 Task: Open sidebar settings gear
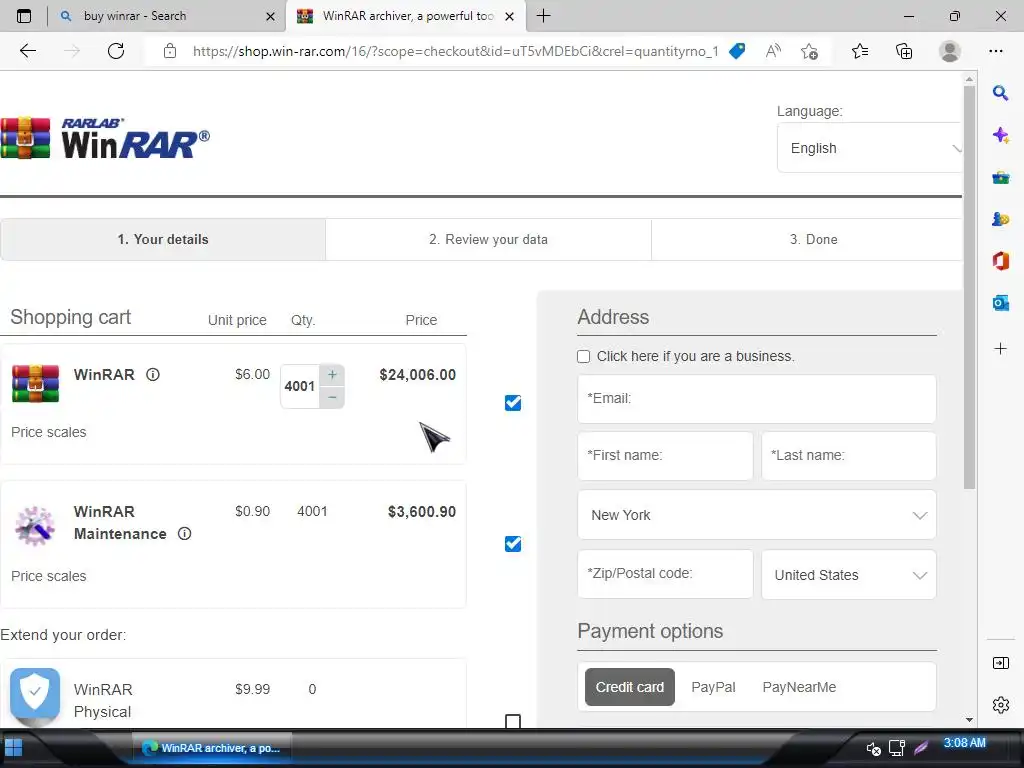coord(1000,705)
